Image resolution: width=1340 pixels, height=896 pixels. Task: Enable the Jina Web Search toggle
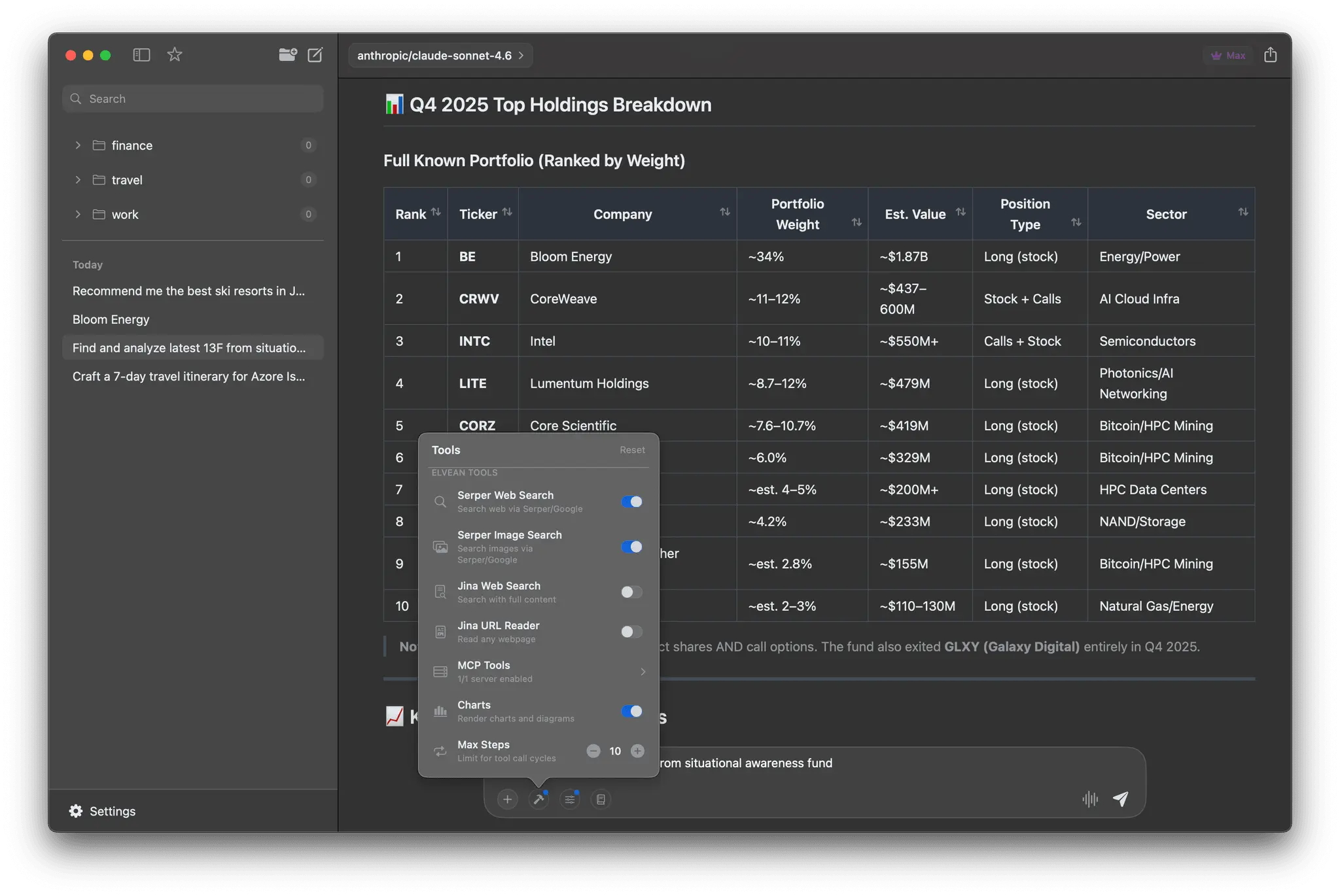click(632, 592)
